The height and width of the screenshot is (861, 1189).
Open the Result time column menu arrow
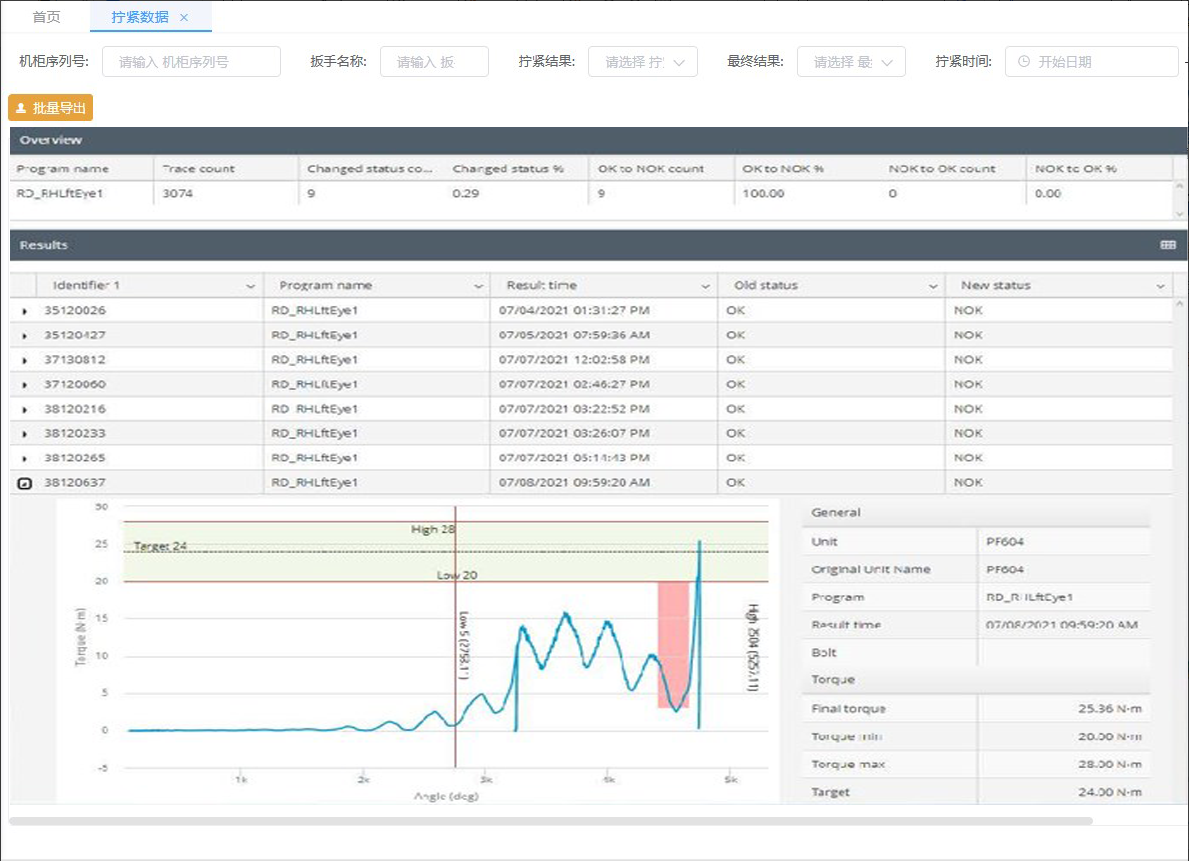pos(705,286)
